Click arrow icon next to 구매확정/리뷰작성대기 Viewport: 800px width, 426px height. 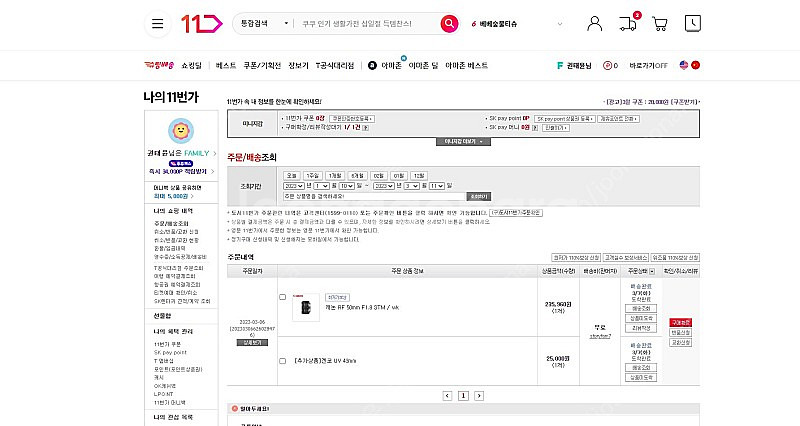[x=365, y=128]
